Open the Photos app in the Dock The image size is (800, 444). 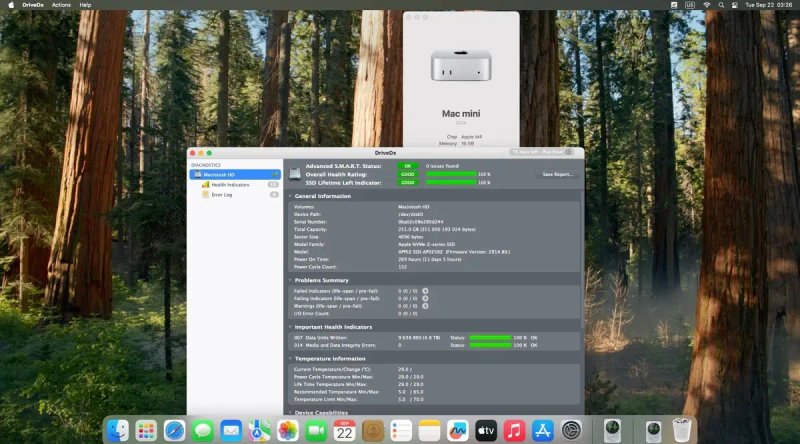pyautogui.click(x=288, y=431)
